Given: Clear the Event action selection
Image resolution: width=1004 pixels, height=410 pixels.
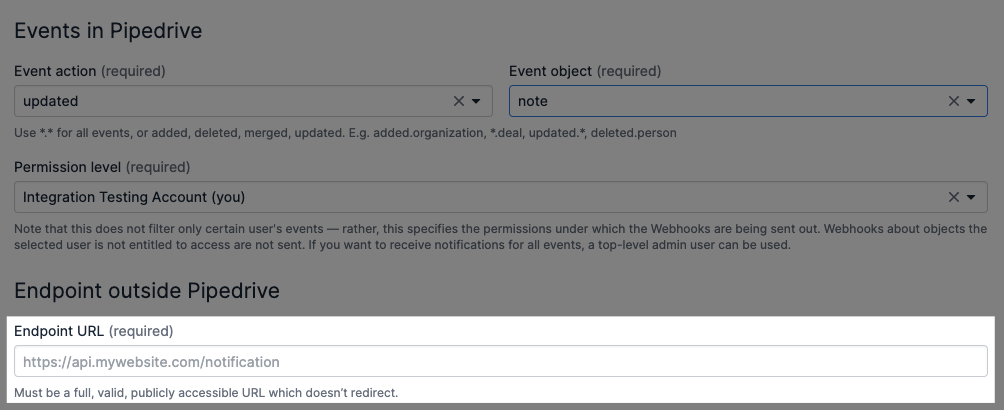Looking at the screenshot, I should coord(459,101).
